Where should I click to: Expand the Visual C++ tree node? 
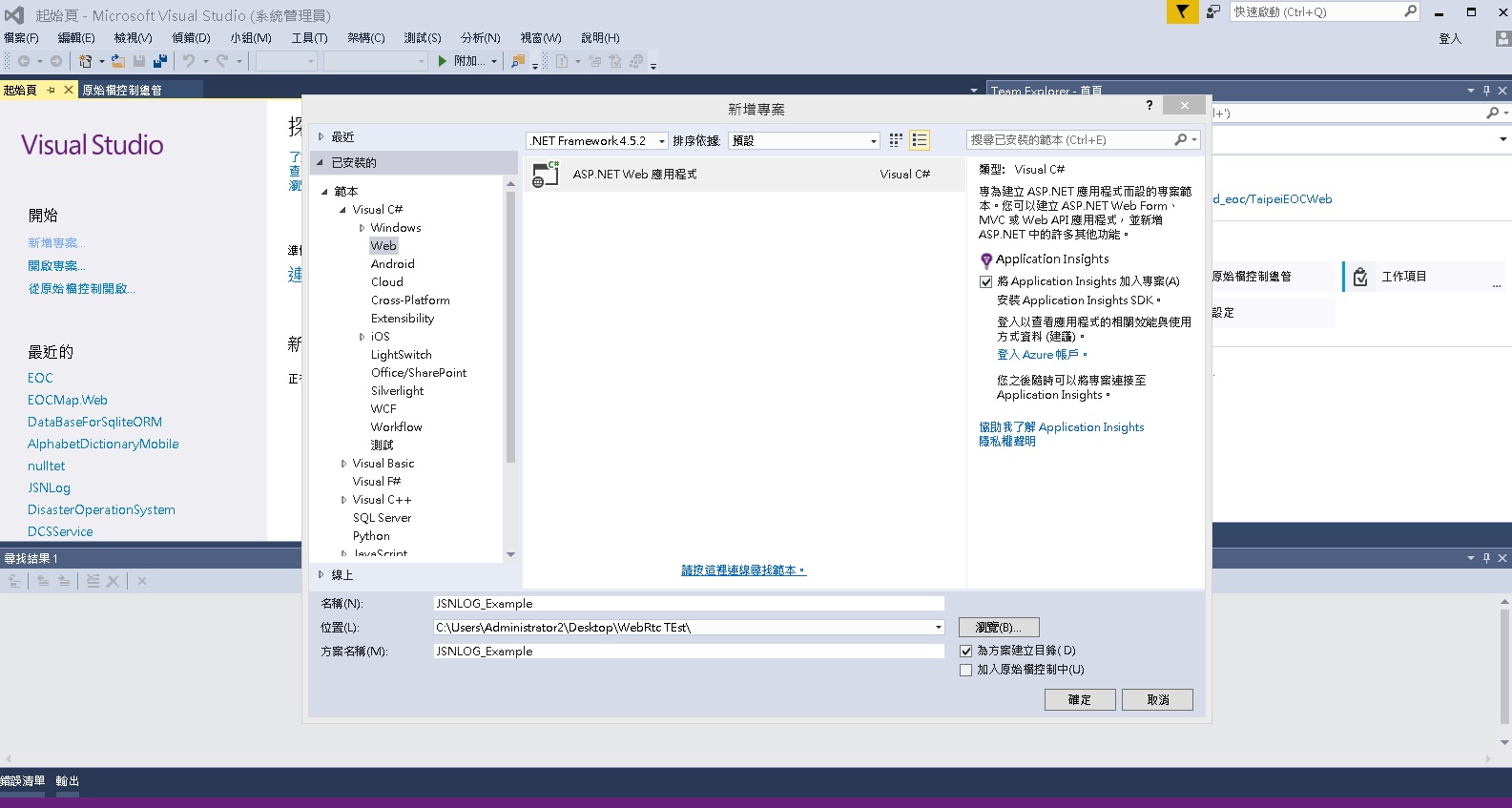(x=343, y=500)
